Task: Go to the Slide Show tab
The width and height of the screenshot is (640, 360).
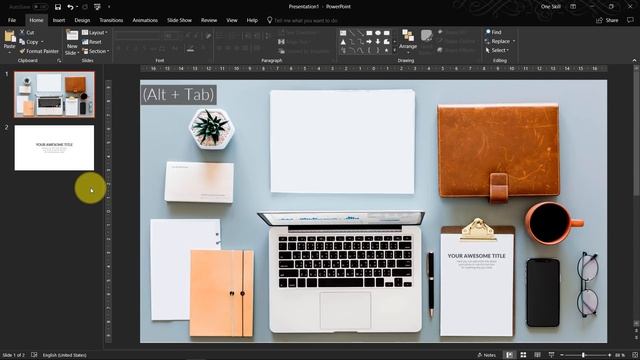Action: [x=179, y=20]
